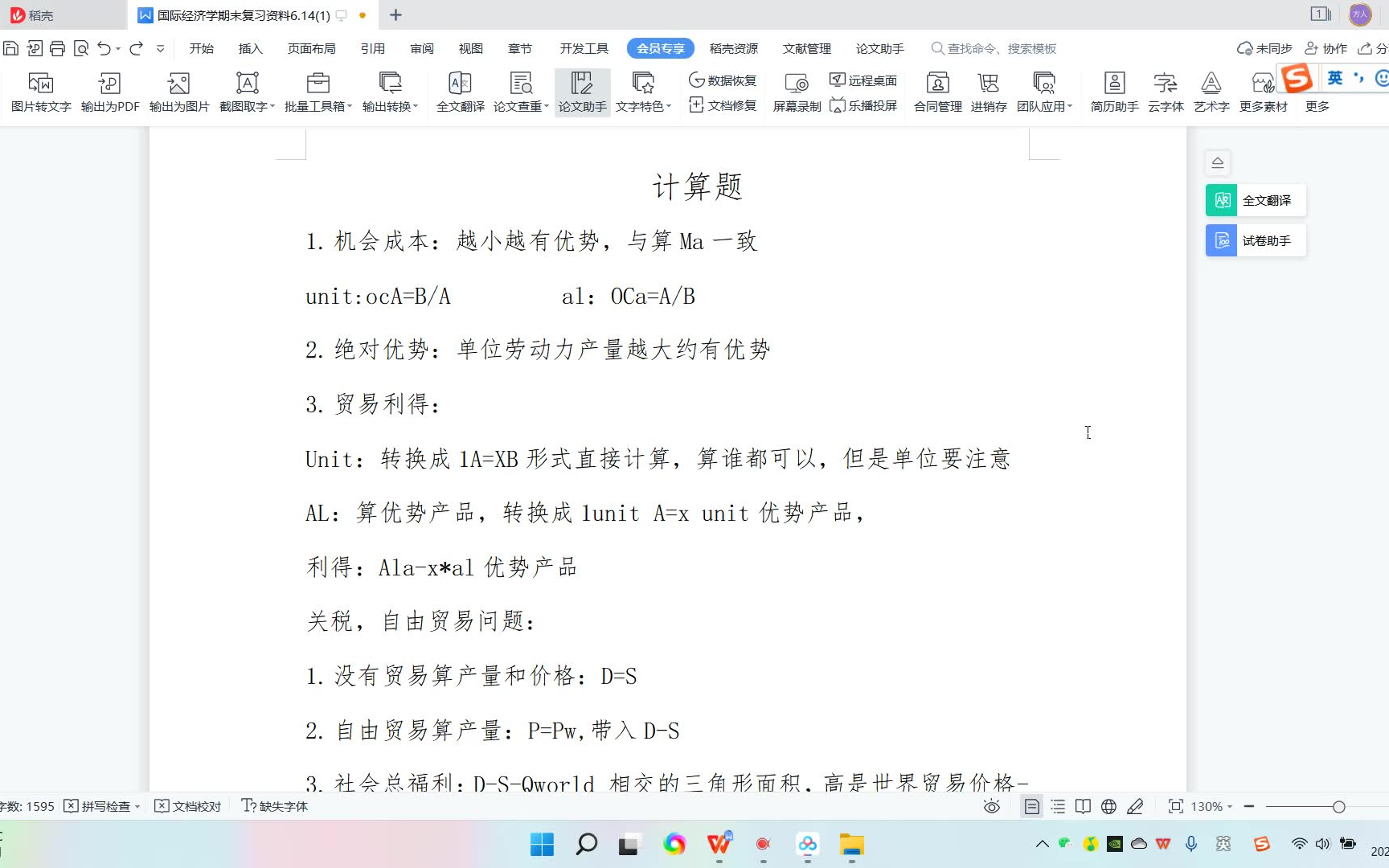
Task: Open the 图片转文字 tool
Action: [41, 92]
